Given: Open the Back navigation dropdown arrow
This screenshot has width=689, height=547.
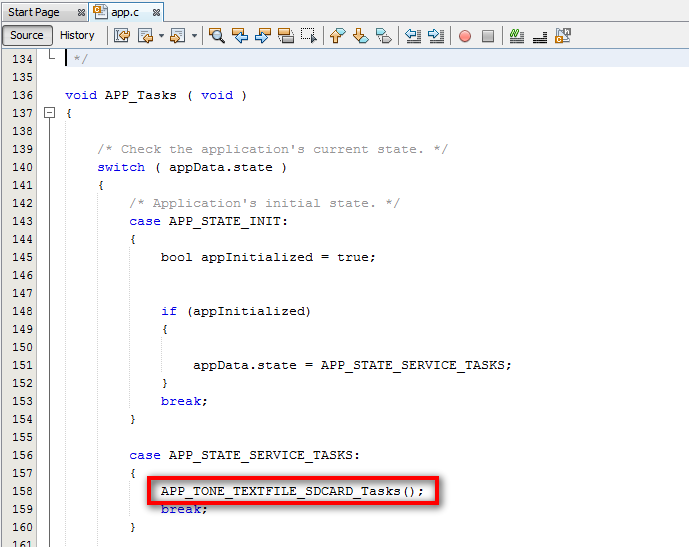Looking at the screenshot, I should 161,36.
